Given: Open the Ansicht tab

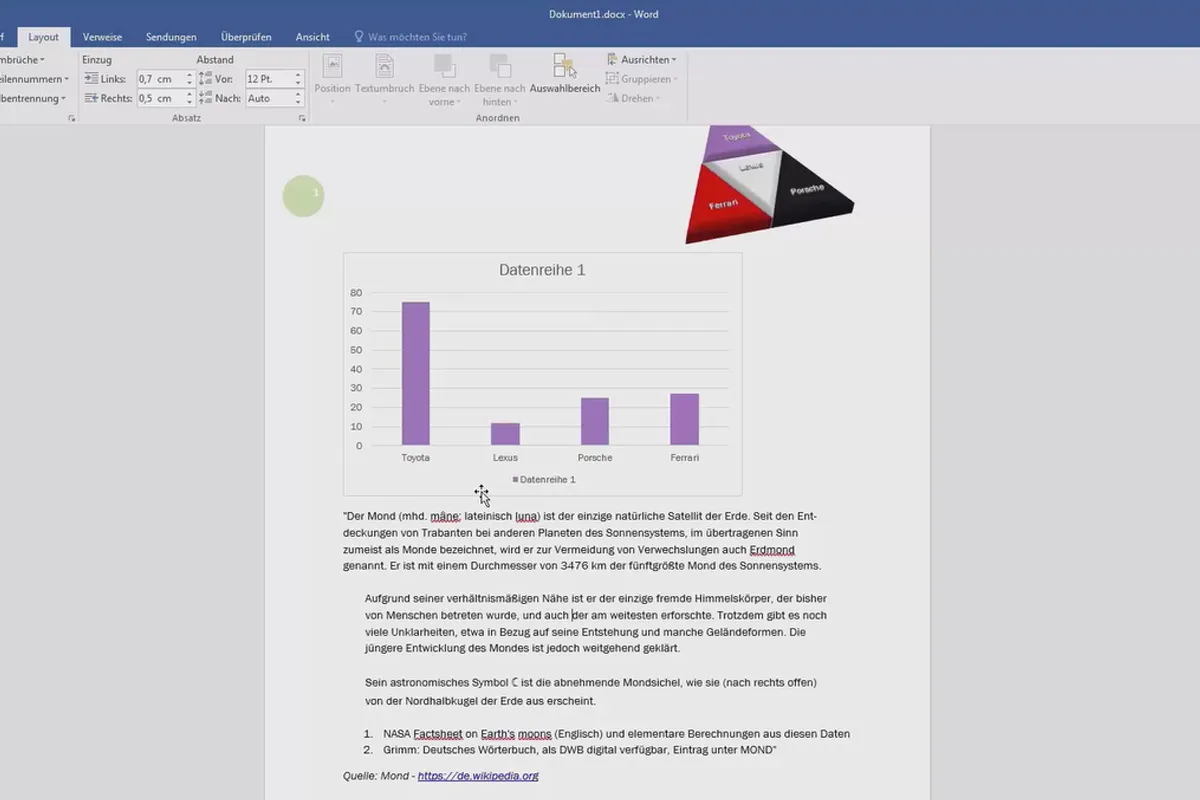Looking at the screenshot, I should tap(313, 37).
